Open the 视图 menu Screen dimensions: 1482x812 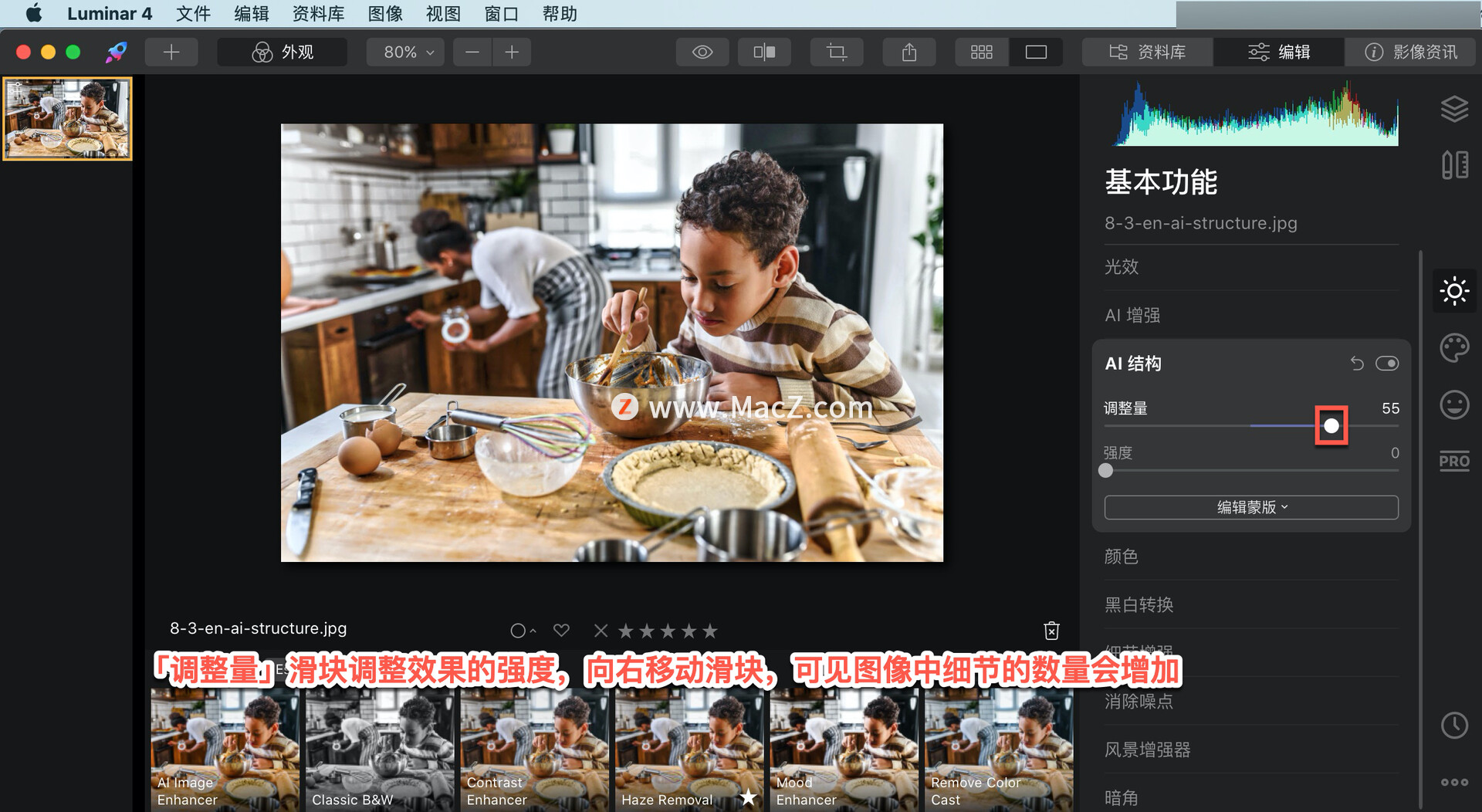[x=442, y=13]
